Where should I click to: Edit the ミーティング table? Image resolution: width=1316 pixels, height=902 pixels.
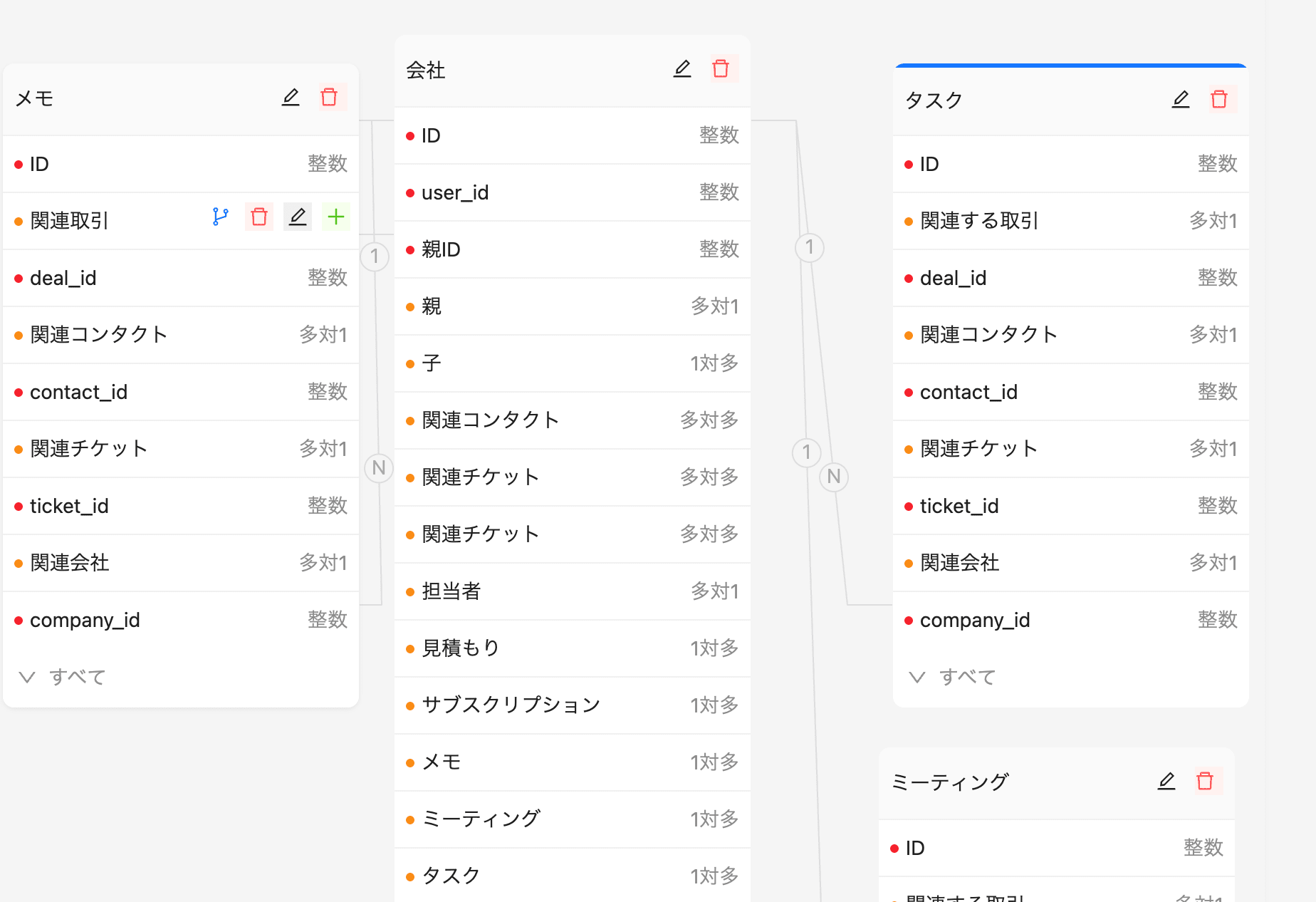pos(1166,781)
